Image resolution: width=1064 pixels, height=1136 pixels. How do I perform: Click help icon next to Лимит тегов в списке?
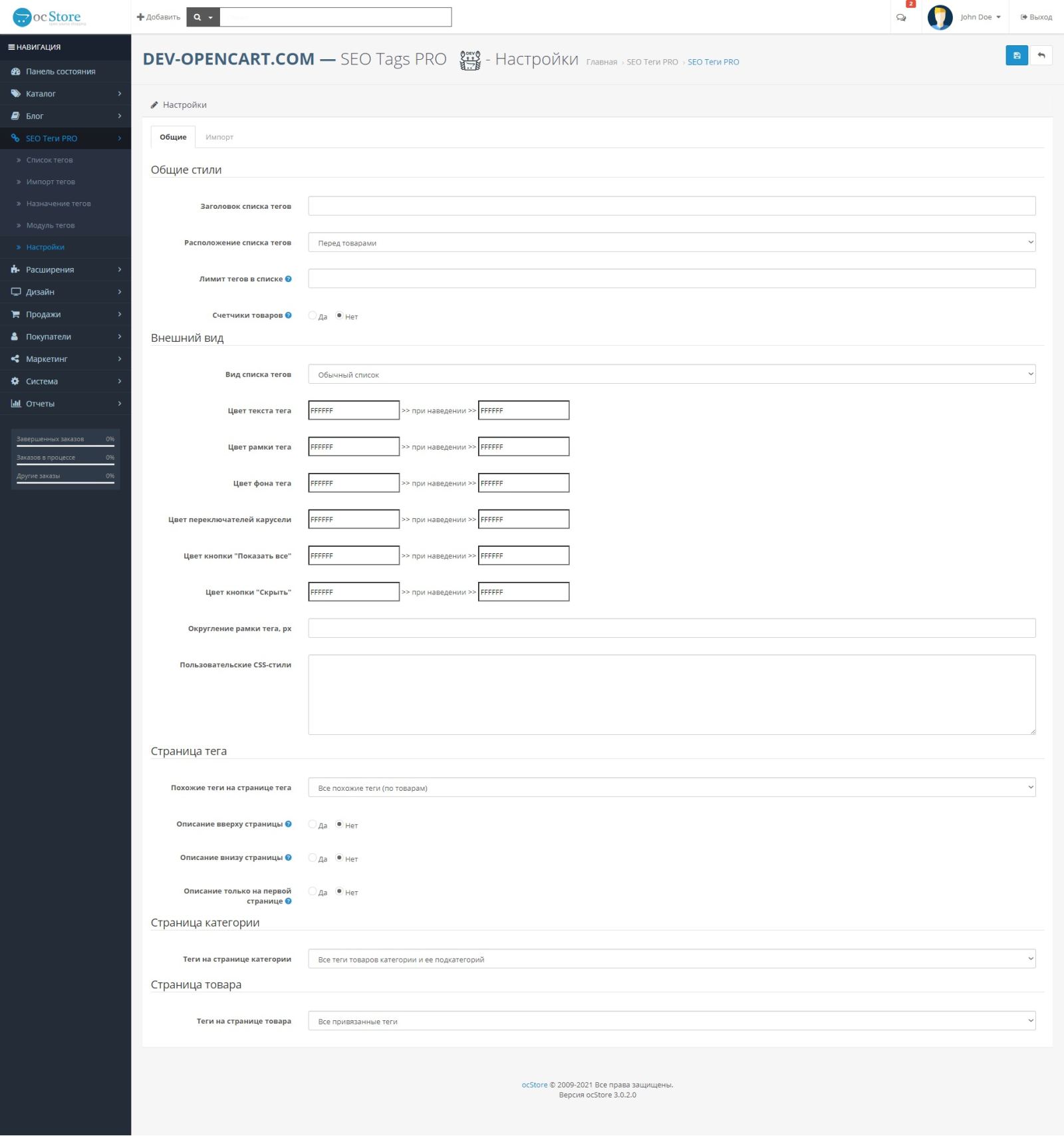coord(288,279)
